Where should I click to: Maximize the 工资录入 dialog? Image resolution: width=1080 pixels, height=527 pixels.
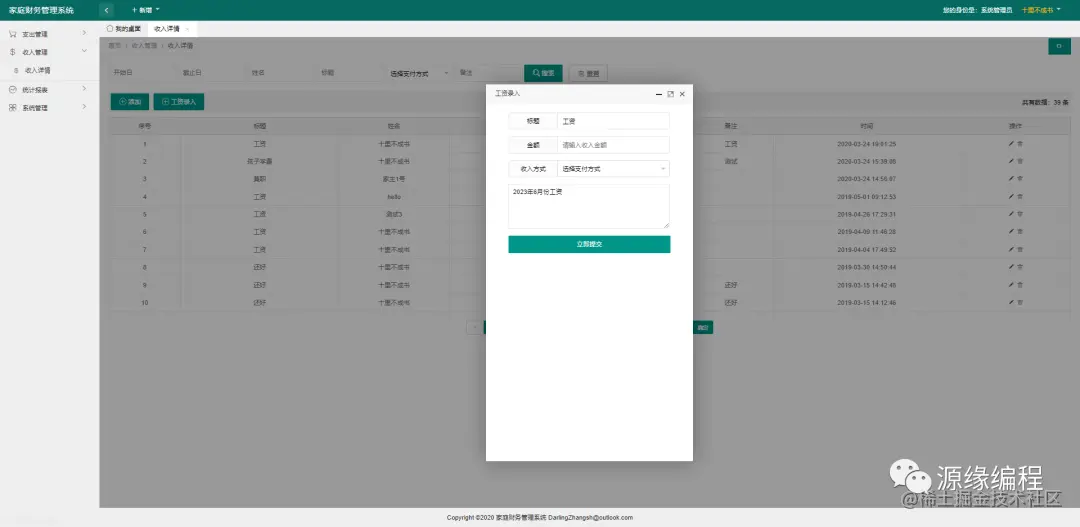tap(670, 94)
